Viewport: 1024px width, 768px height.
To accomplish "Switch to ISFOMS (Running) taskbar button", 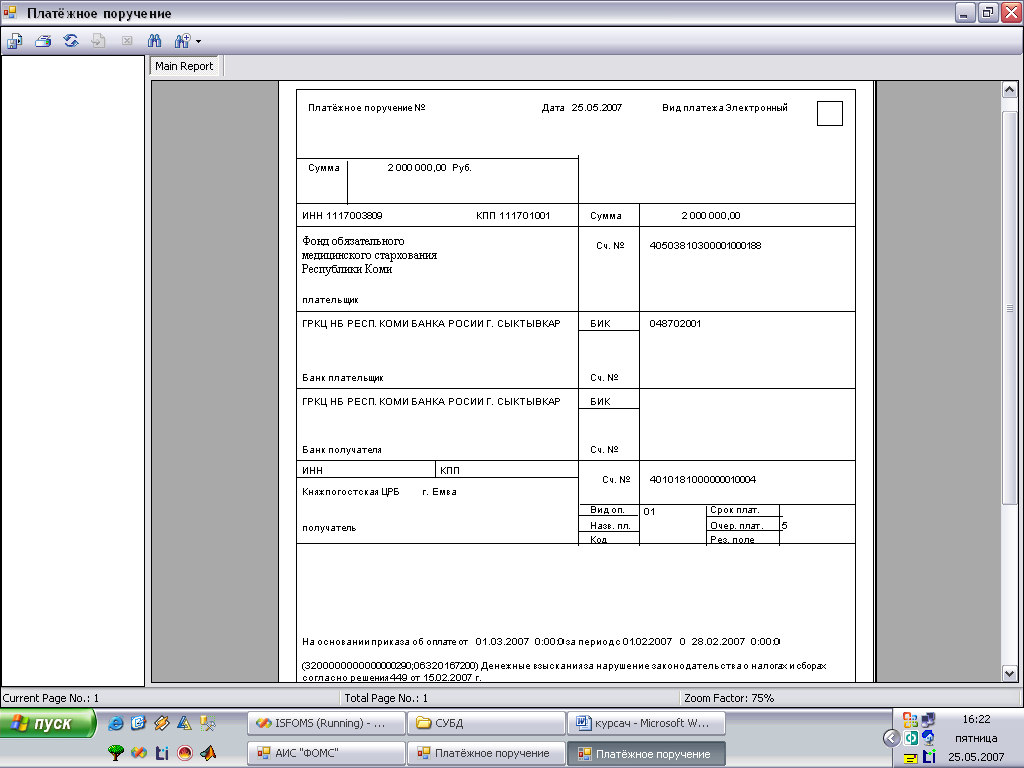I will [x=327, y=723].
